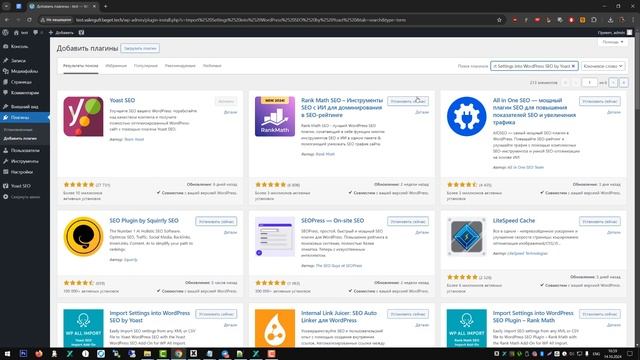The height and width of the screenshot is (360, 640).
Task: Click the RankMath plugin thumbnail
Action: pos(275,116)
